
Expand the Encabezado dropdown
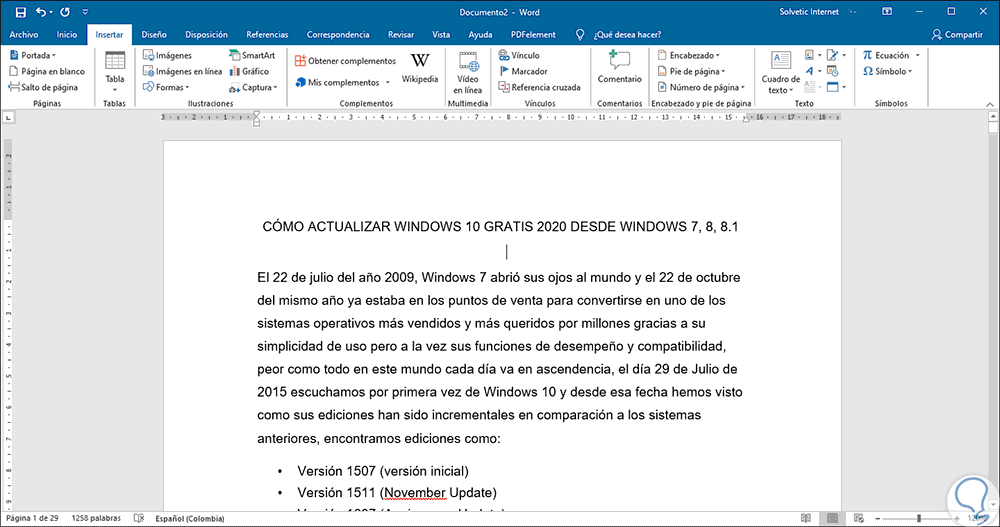click(x=689, y=56)
